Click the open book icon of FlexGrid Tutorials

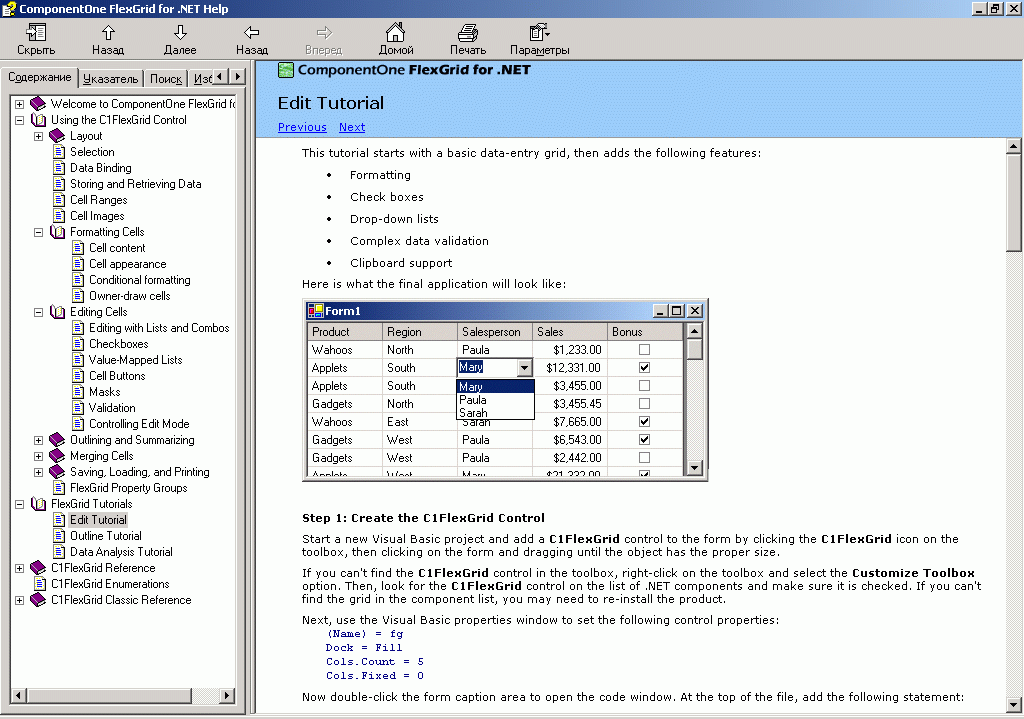tap(39, 504)
